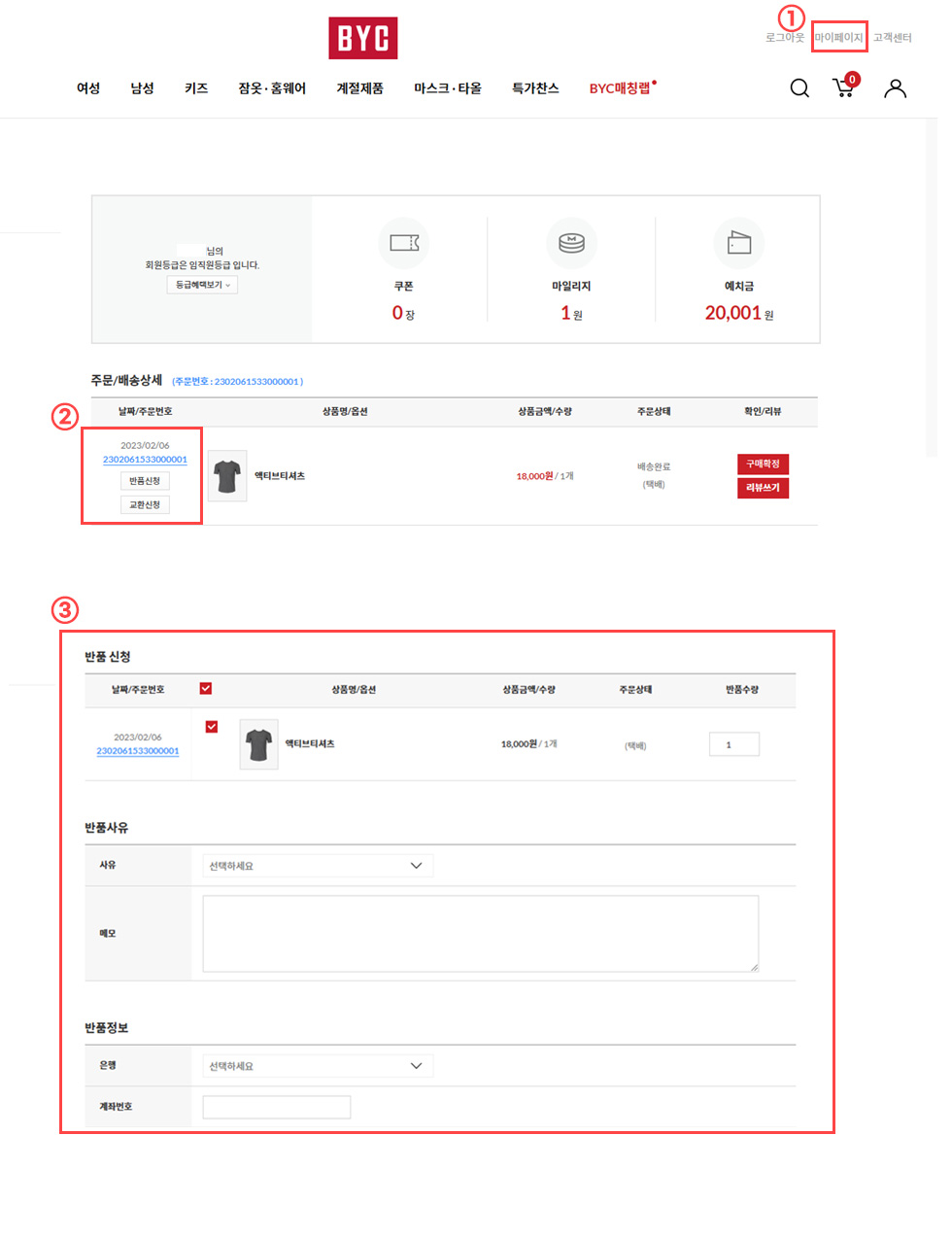Image resolution: width=952 pixels, height=1238 pixels.
Task: Click the 쿠폰 count value 0
Action: (x=397, y=313)
